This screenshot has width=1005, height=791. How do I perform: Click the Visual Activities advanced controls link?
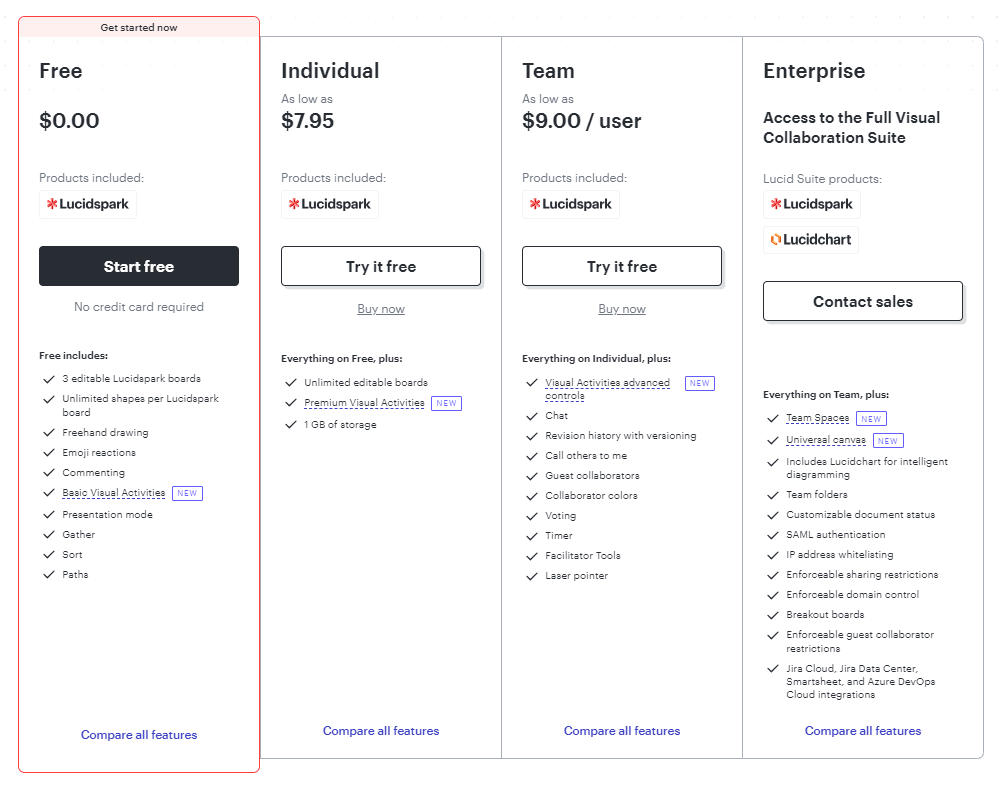coord(607,384)
